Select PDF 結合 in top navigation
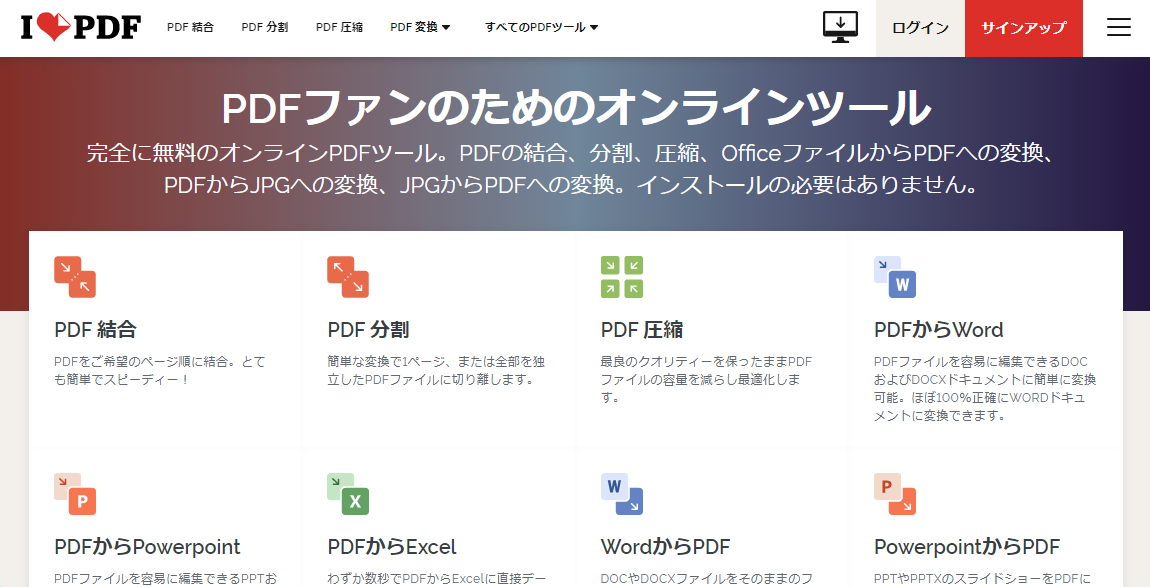This screenshot has width=1150, height=587. click(x=191, y=27)
